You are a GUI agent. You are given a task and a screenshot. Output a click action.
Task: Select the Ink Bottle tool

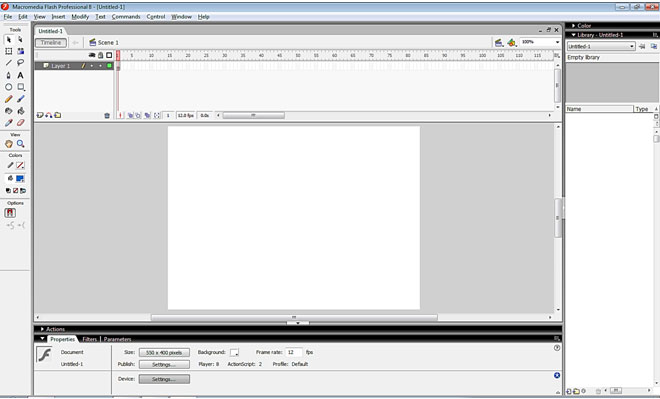point(8,111)
